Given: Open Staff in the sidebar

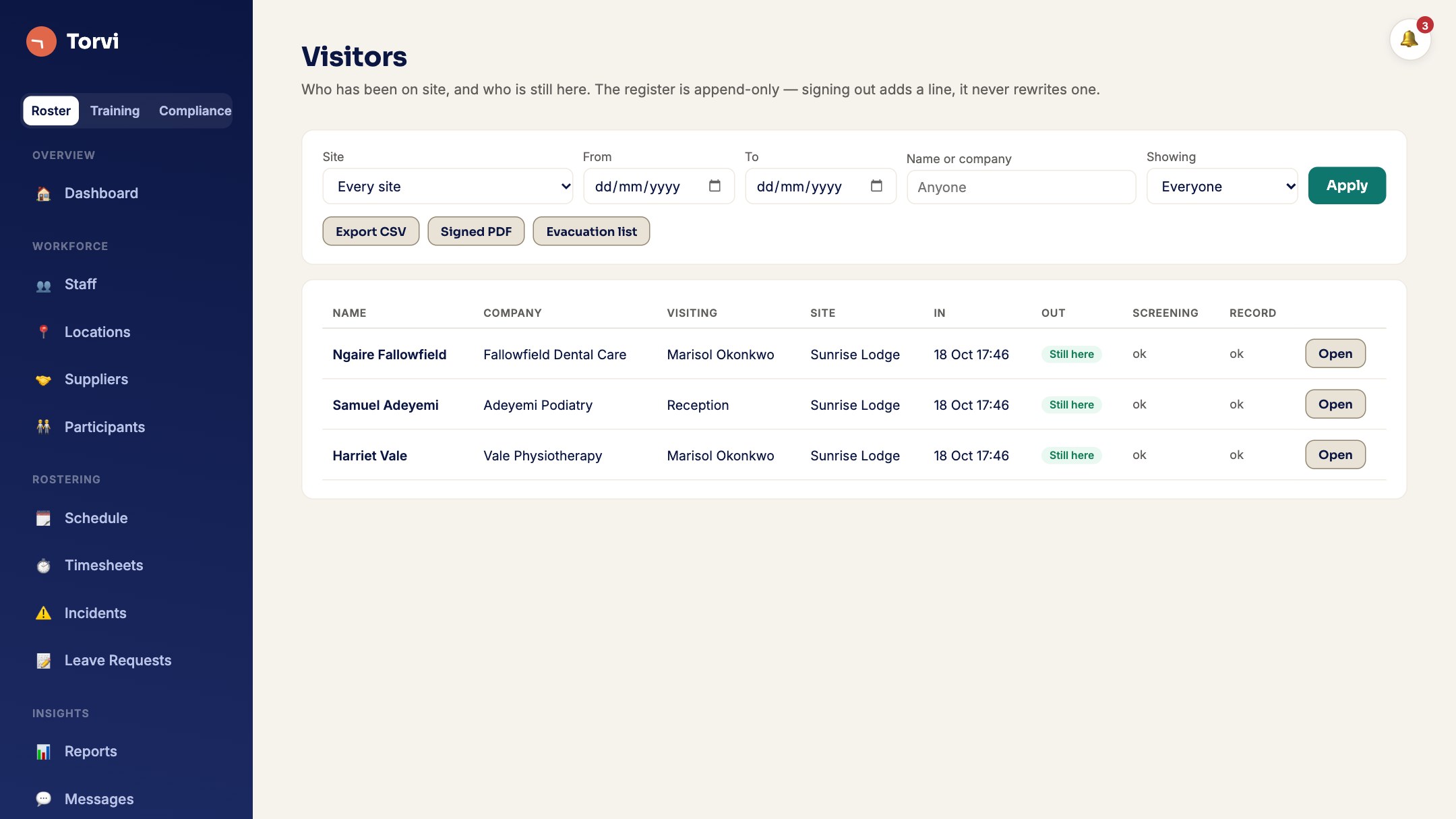Looking at the screenshot, I should pyautogui.click(x=127, y=284).
